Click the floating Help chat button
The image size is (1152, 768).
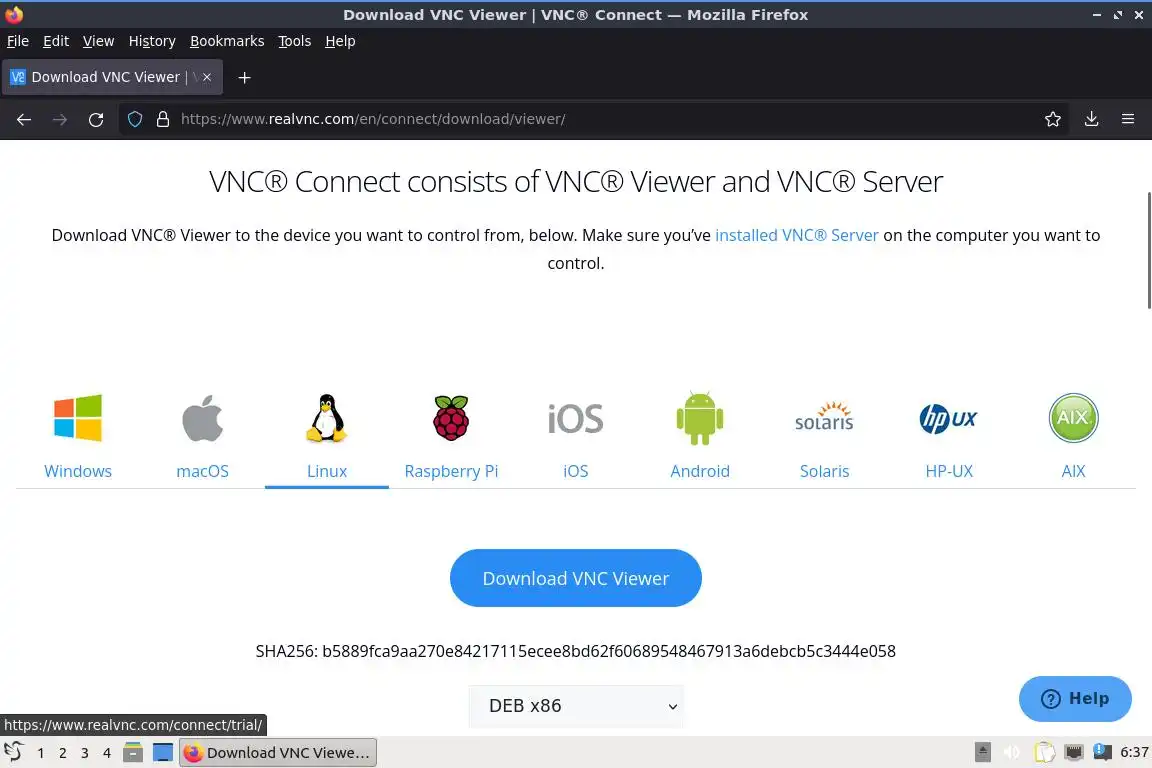[1075, 698]
